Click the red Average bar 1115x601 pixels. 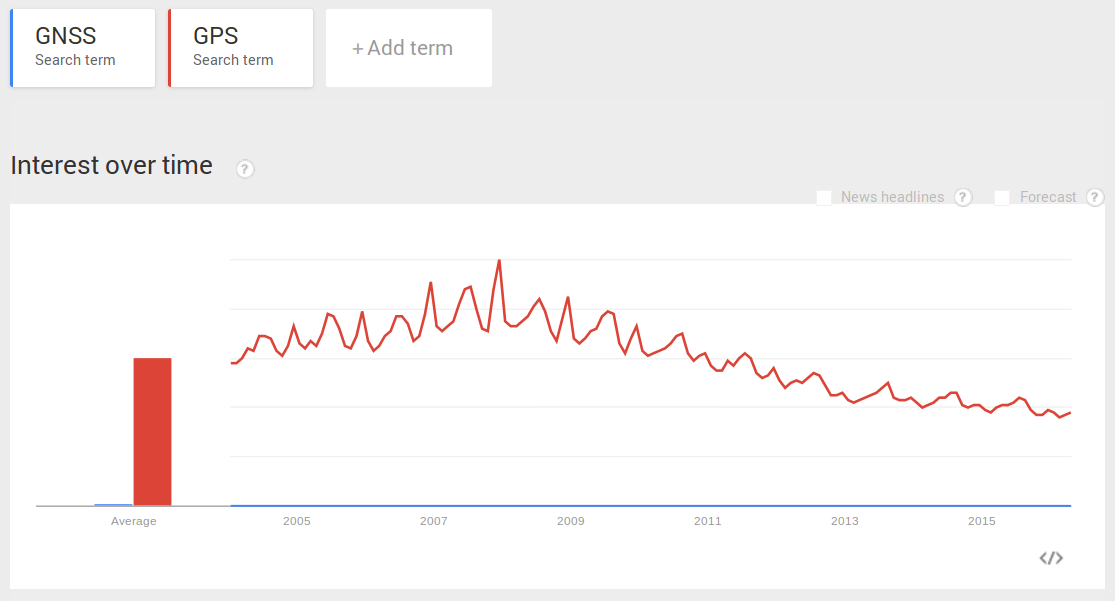pyautogui.click(x=151, y=430)
